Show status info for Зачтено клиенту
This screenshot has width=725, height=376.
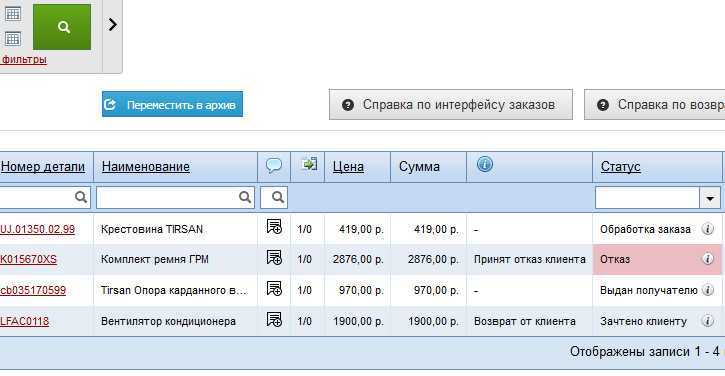pos(707,321)
